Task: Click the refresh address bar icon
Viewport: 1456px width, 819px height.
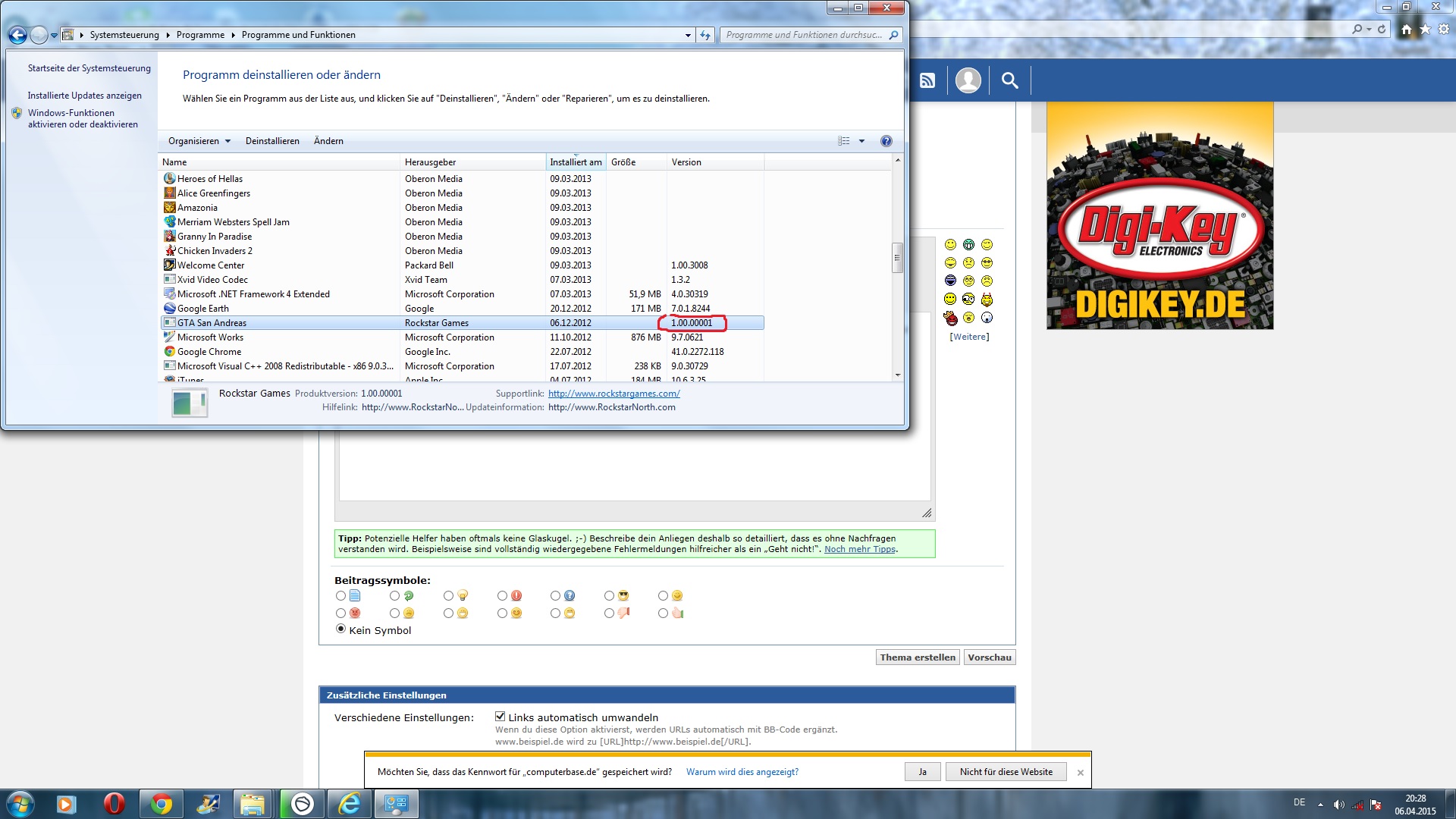Action: click(x=705, y=35)
